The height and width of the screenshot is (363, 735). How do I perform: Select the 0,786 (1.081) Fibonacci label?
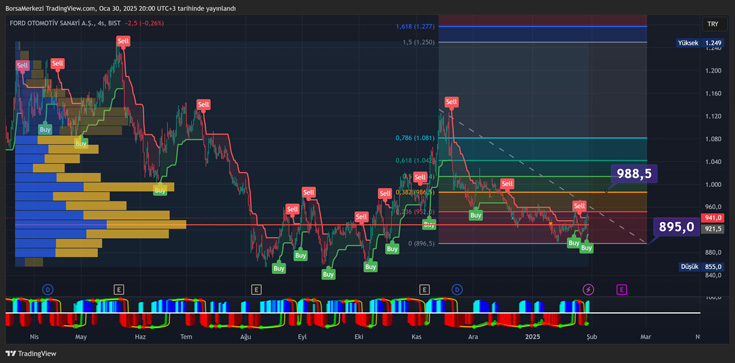(x=415, y=138)
